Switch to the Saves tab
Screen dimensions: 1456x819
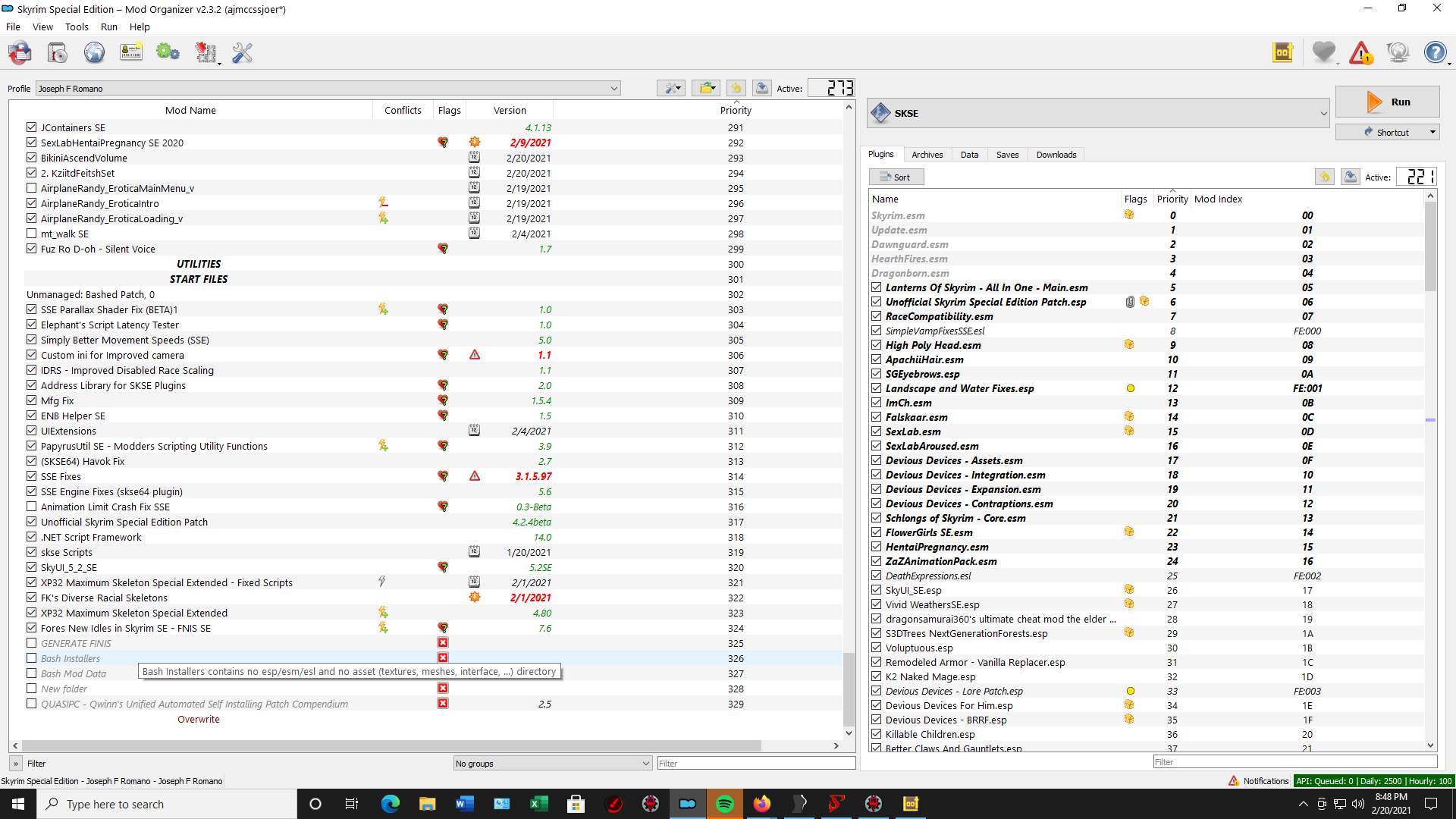pos(1007,155)
